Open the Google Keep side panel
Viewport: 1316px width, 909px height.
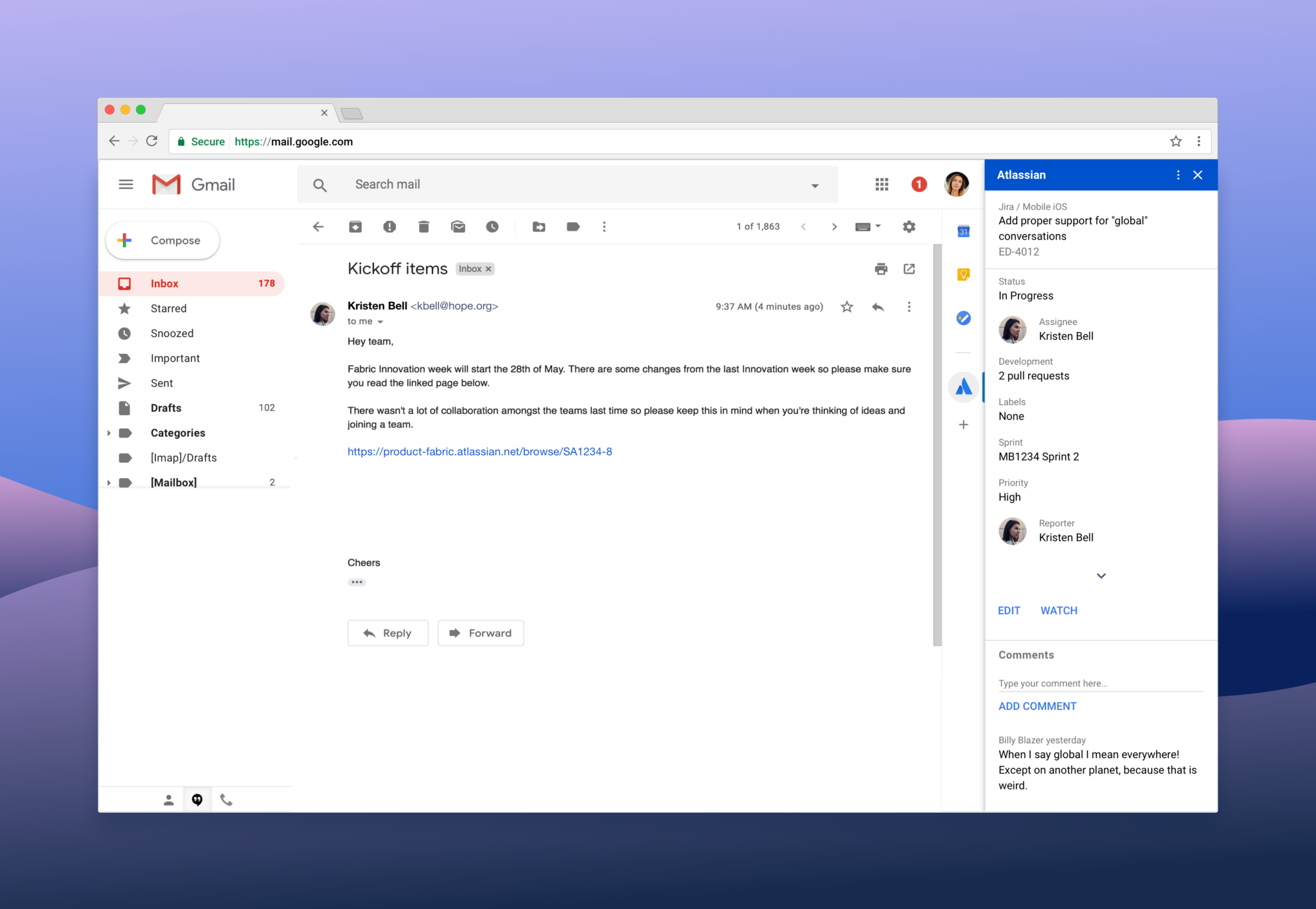pyautogui.click(x=963, y=275)
